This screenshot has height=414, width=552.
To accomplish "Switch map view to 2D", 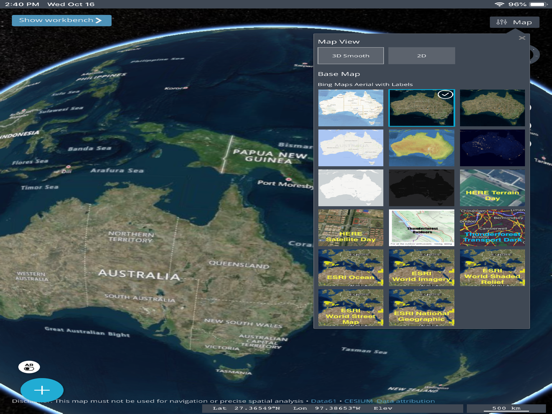I will [x=421, y=56].
